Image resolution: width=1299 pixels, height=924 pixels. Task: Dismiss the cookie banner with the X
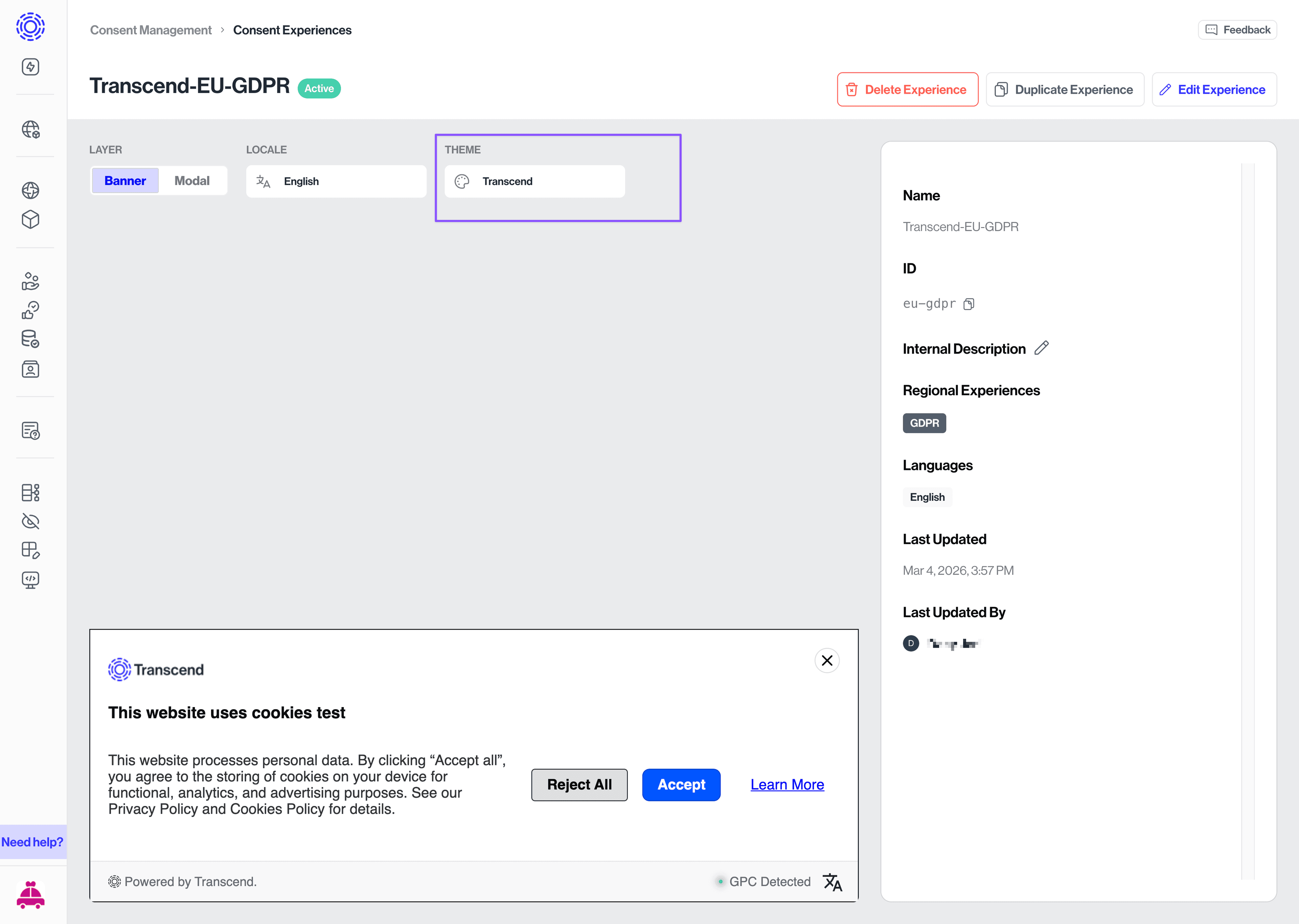pos(827,660)
